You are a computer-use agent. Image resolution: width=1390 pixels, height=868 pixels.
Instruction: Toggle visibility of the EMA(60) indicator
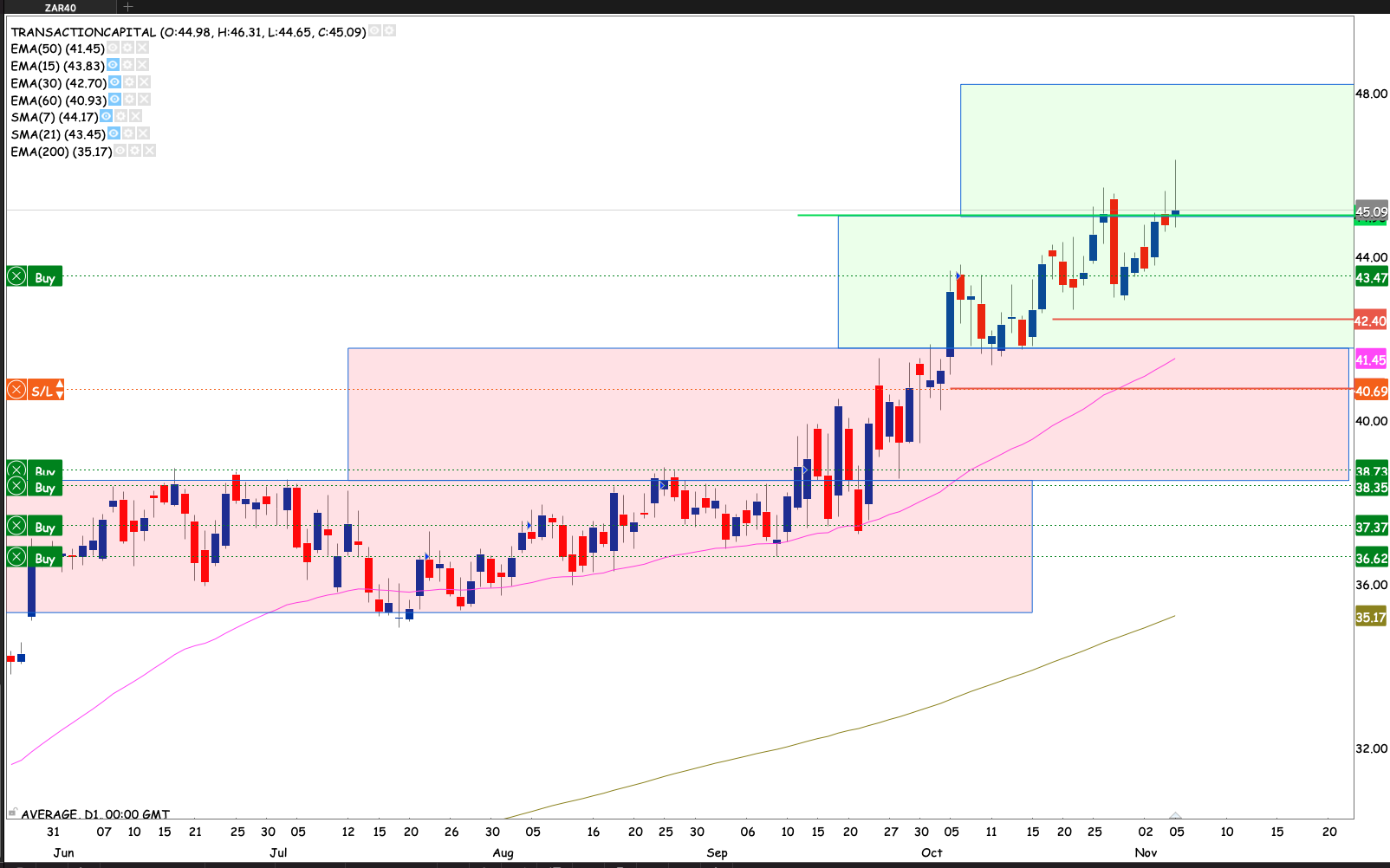point(114,100)
